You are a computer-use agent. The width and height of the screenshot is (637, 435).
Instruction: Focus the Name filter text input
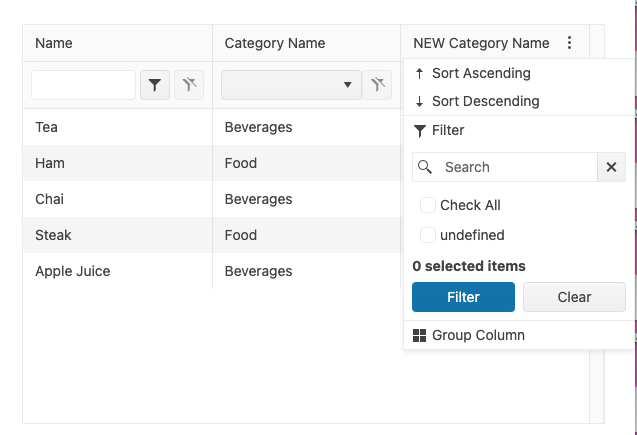(x=83, y=86)
